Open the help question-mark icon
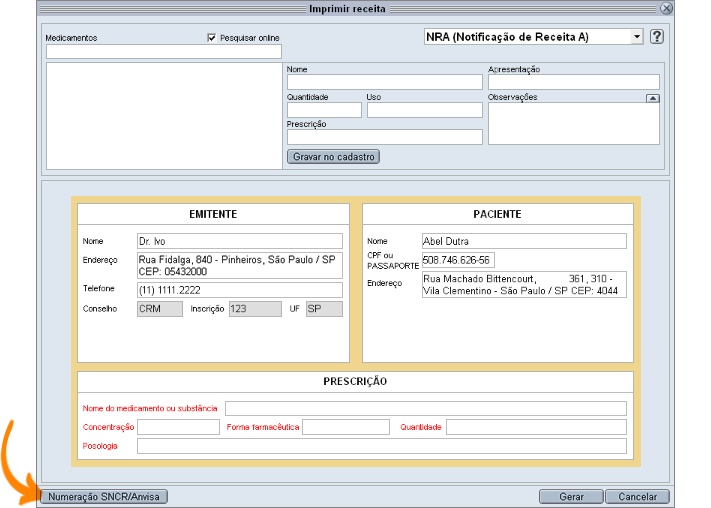 tap(657, 36)
